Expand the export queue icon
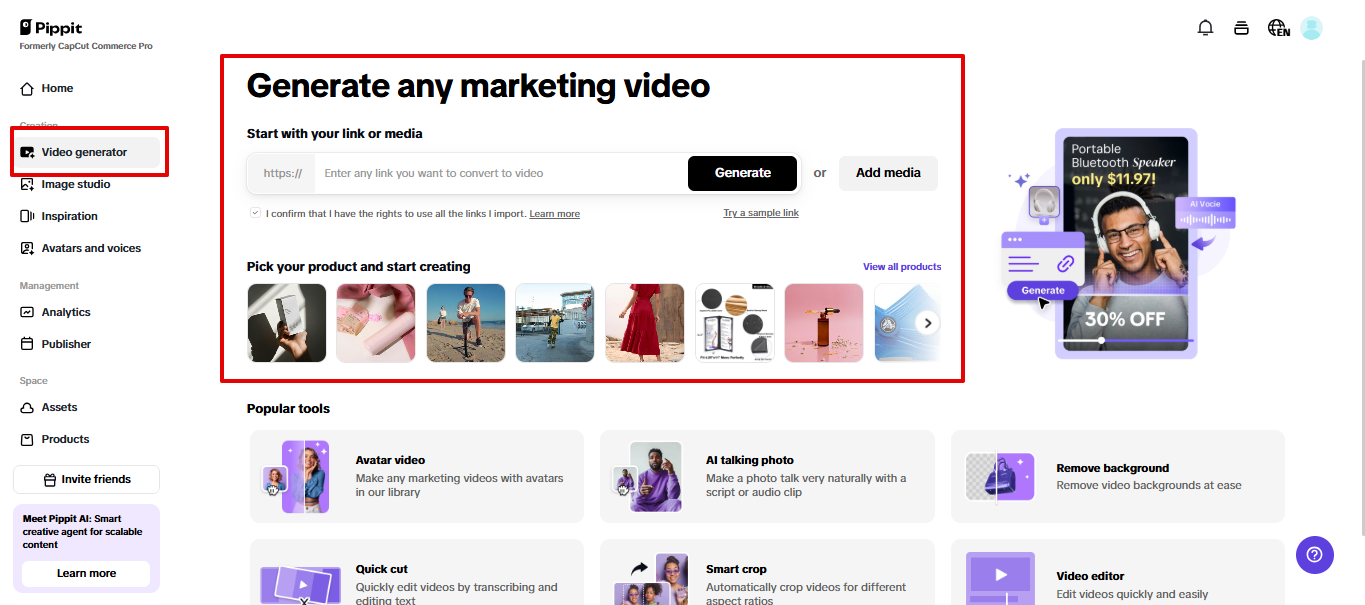This screenshot has height=605, width=1365. tap(1241, 28)
